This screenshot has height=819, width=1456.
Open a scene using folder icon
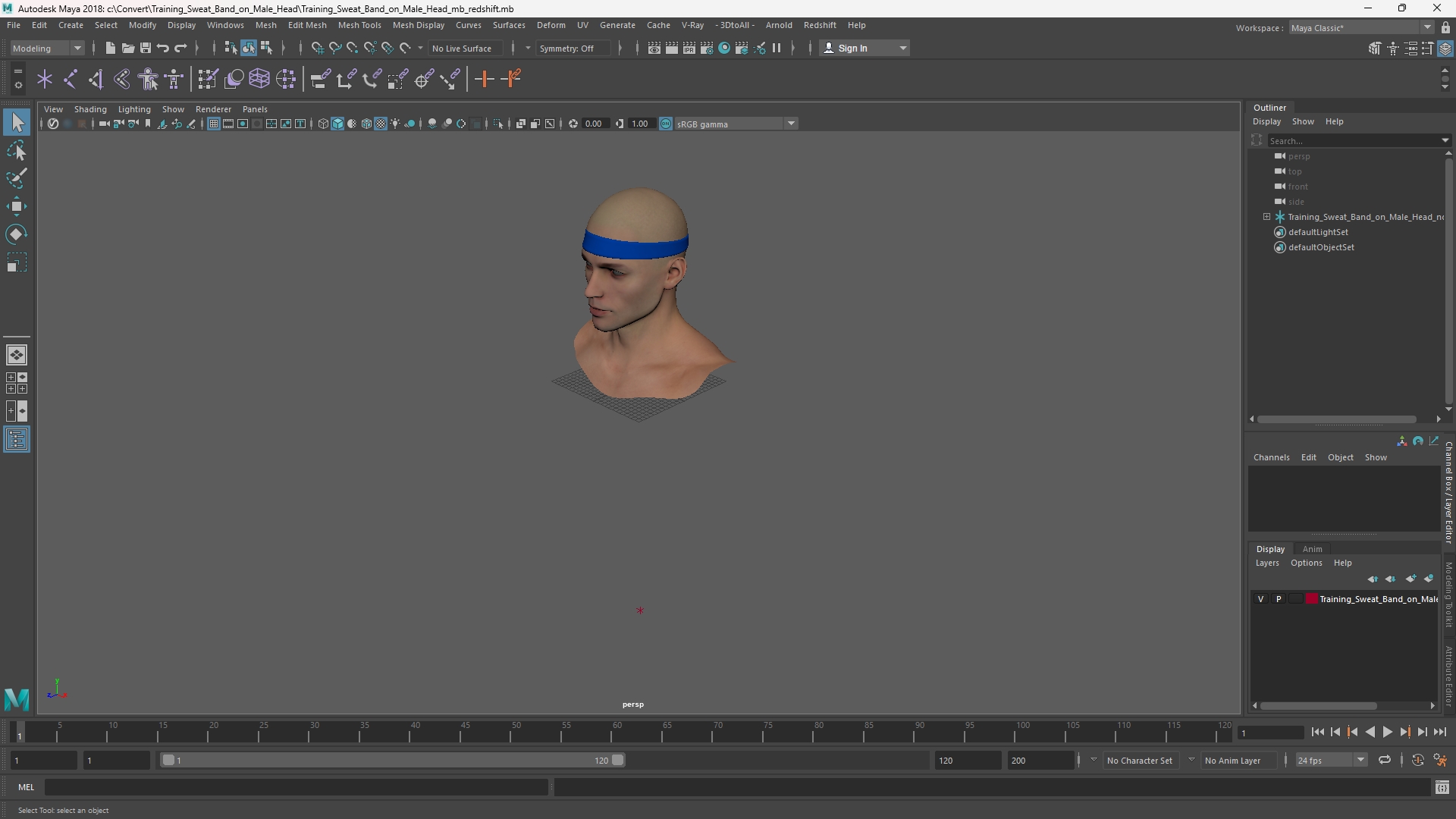[127, 48]
